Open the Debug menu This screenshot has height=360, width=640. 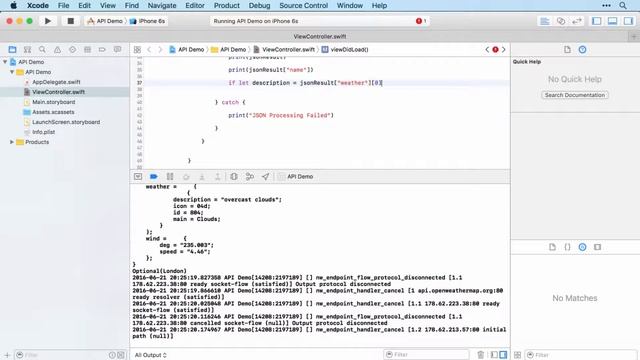[x=259, y=5]
